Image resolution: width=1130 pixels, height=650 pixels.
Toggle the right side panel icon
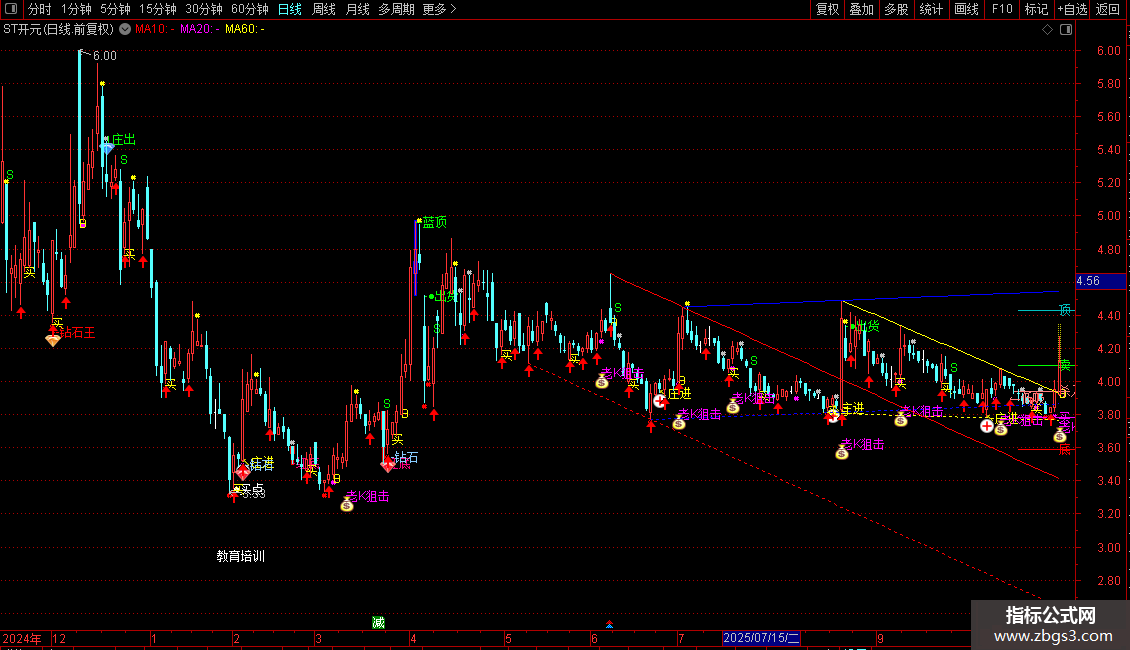1066,30
